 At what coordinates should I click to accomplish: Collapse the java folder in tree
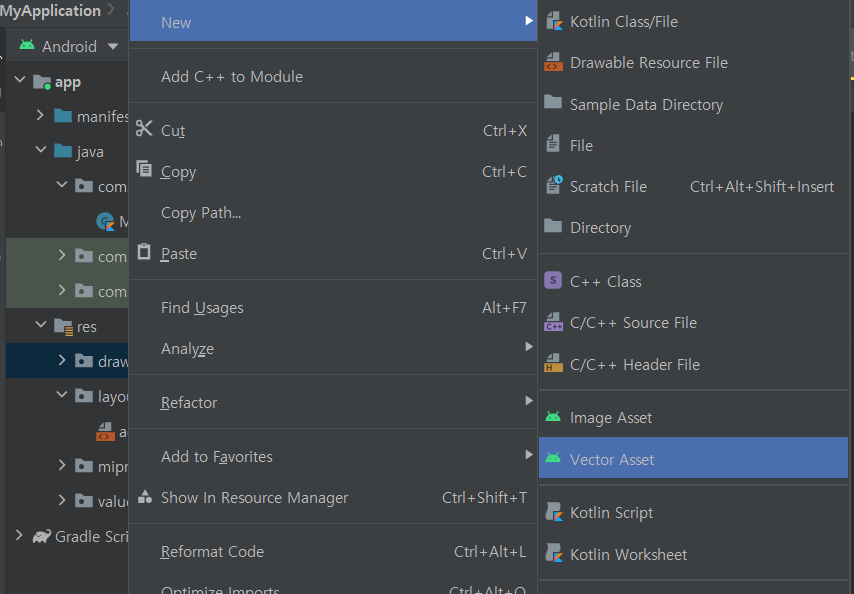[x=41, y=151]
